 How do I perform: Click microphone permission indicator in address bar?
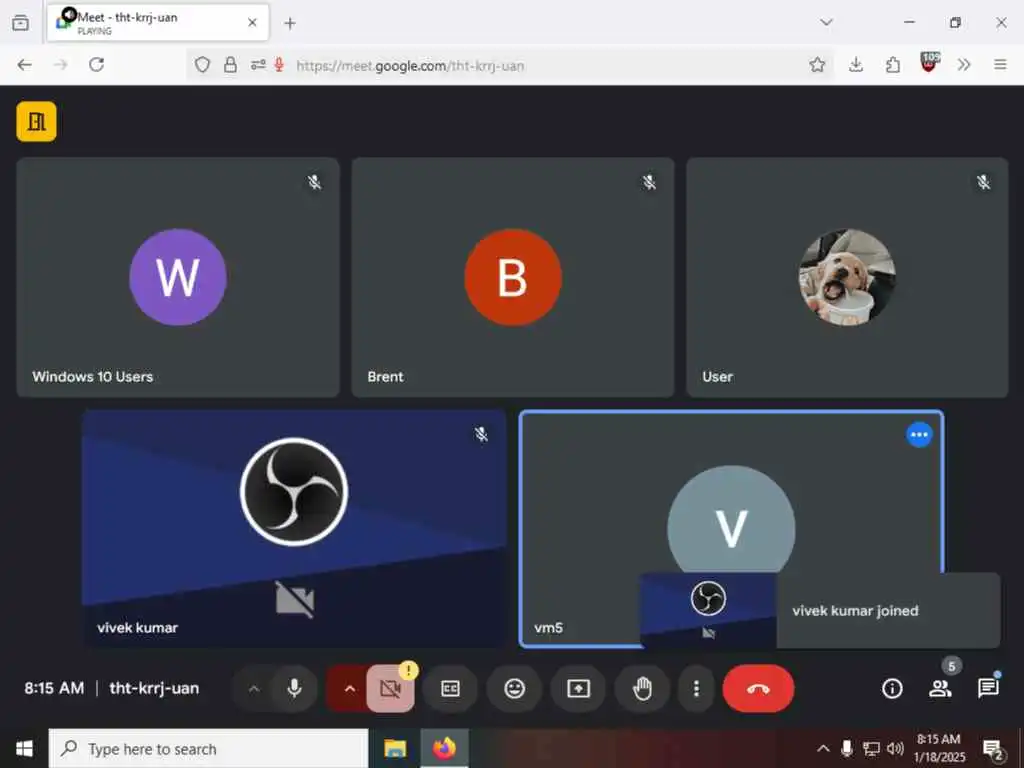point(279,65)
